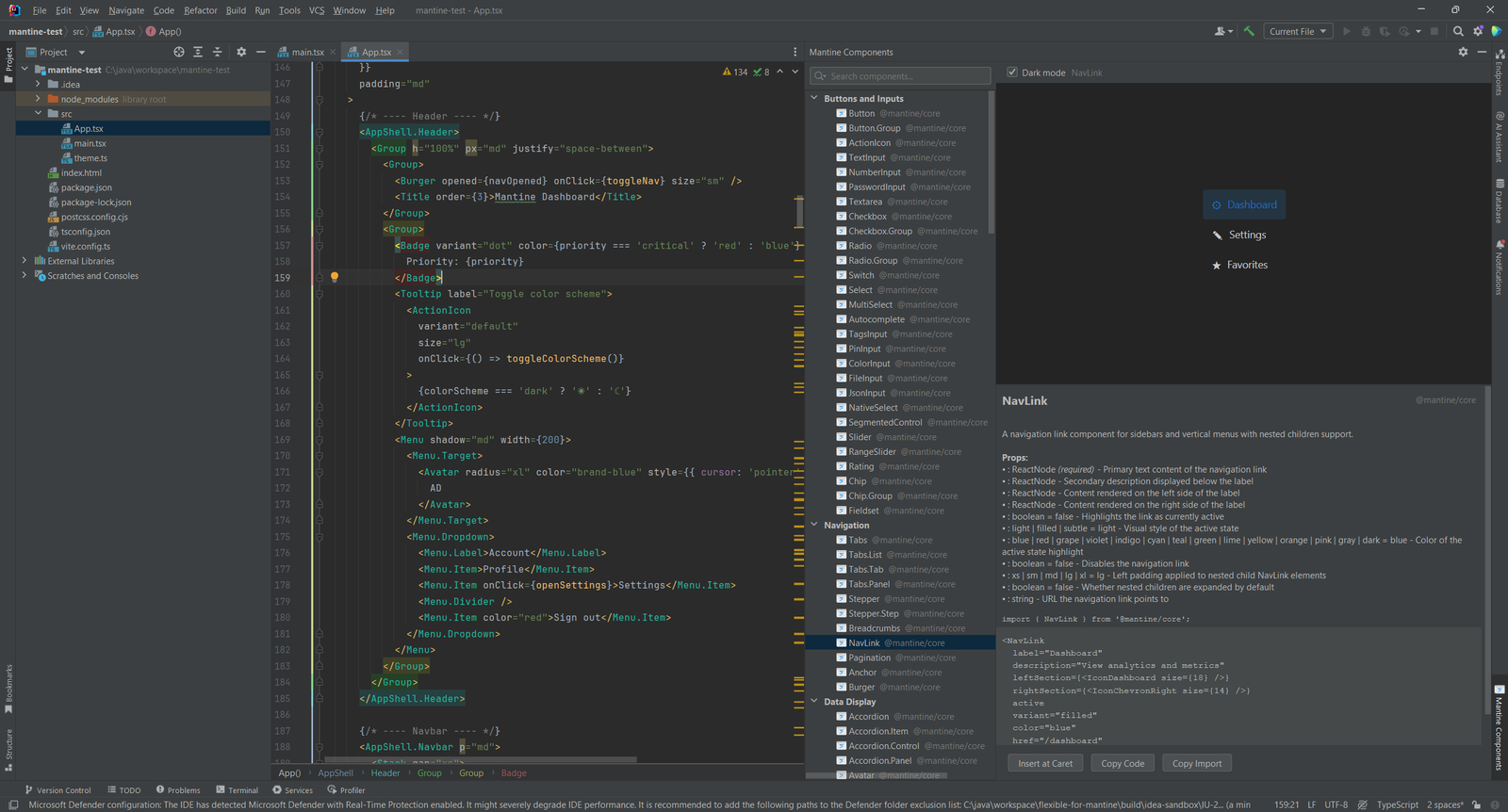The width and height of the screenshot is (1508, 812).
Task: Click Expand All in Project panel toolbar
Action: [x=198, y=52]
